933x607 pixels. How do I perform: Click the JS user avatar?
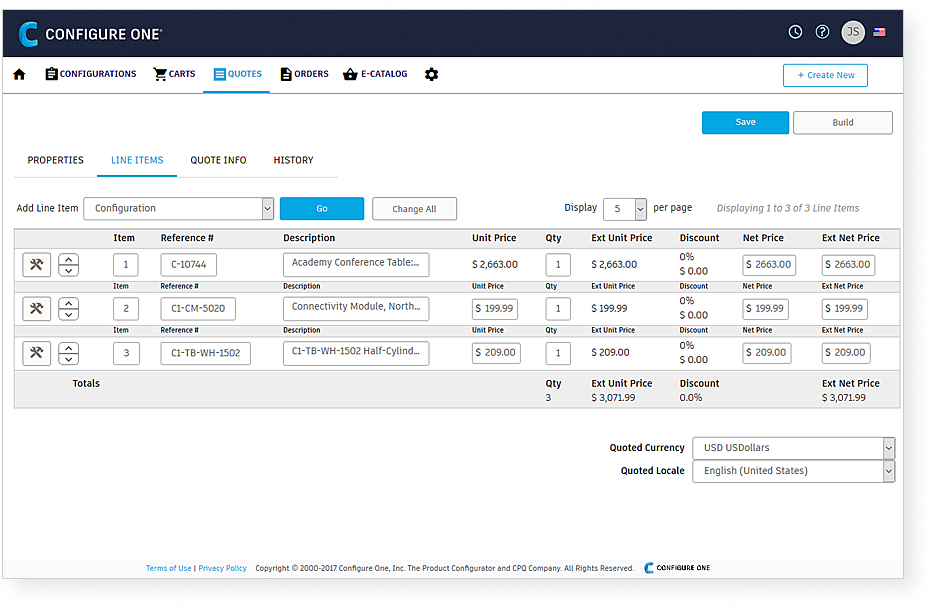click(x=852, y=32)
